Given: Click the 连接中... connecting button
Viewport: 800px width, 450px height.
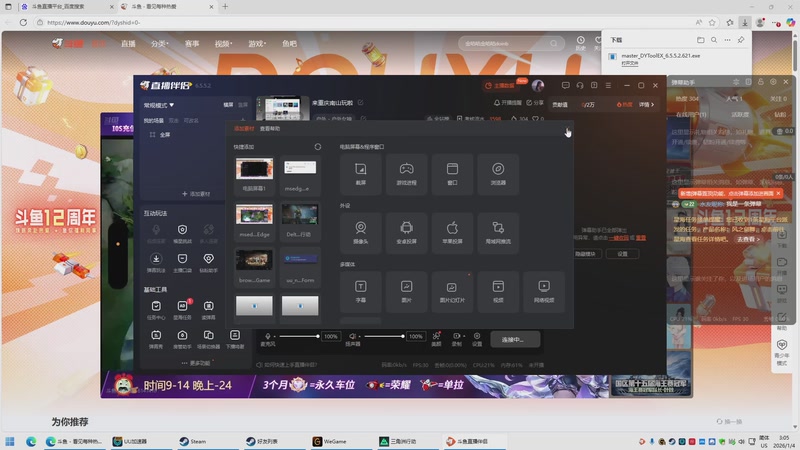Looking at the screenshot, I should coord(515,339).
